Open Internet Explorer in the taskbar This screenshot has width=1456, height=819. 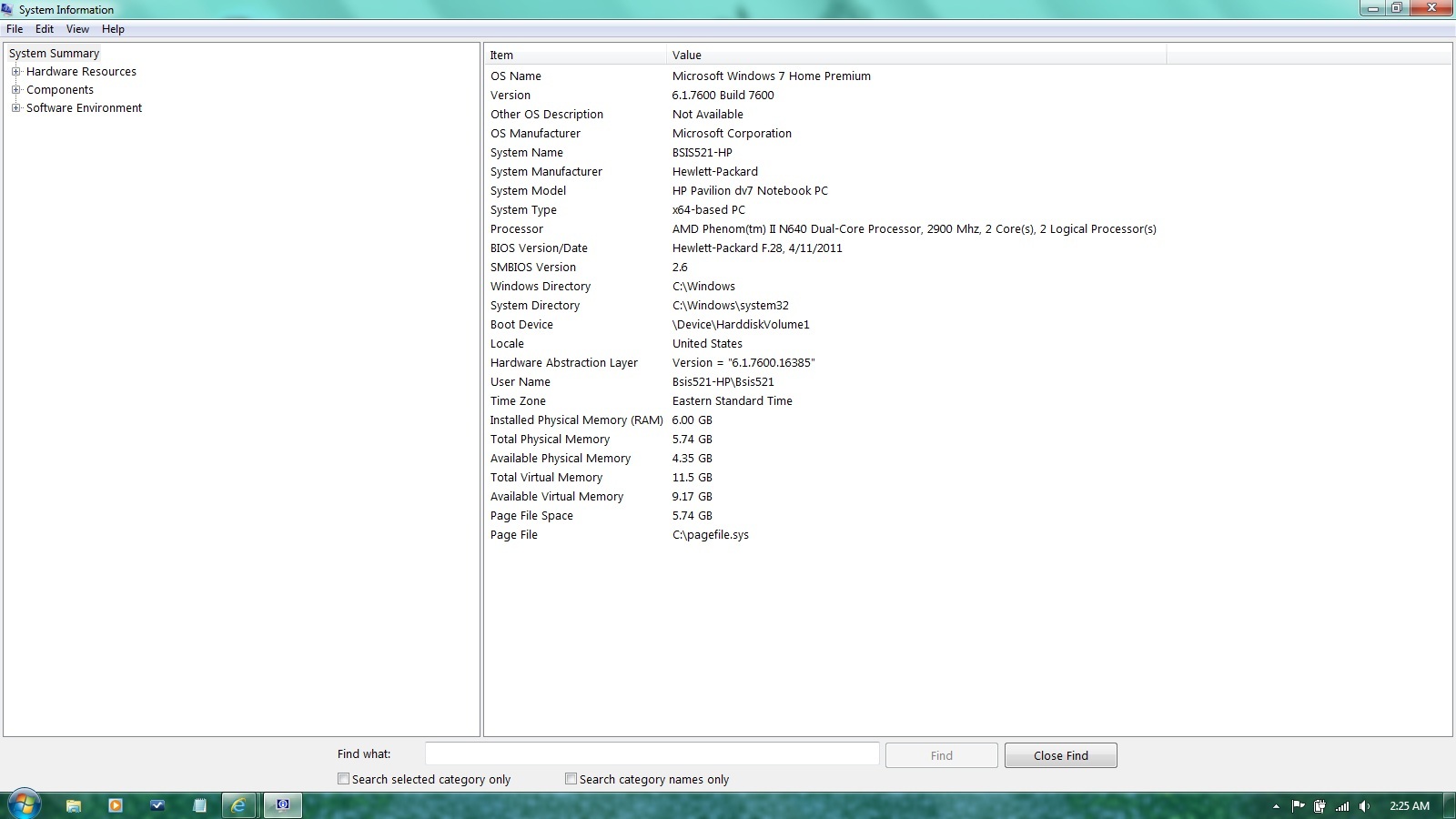click(x=238, y=805)
